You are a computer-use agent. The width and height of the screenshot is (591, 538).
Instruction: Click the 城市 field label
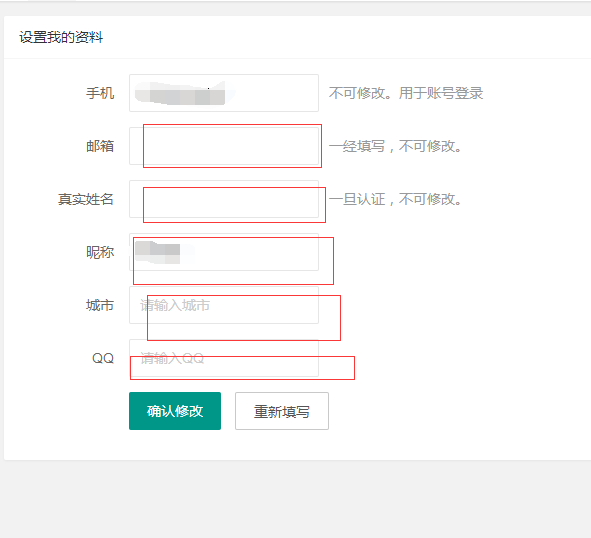click(100, 305)
